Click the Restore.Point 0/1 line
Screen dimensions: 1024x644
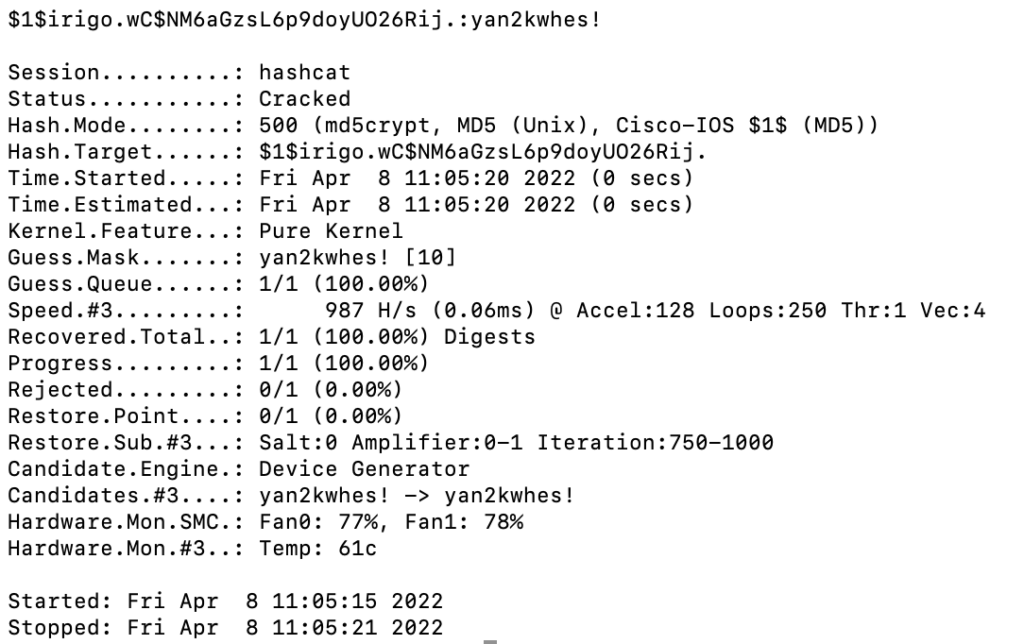(x=204, y=415)
